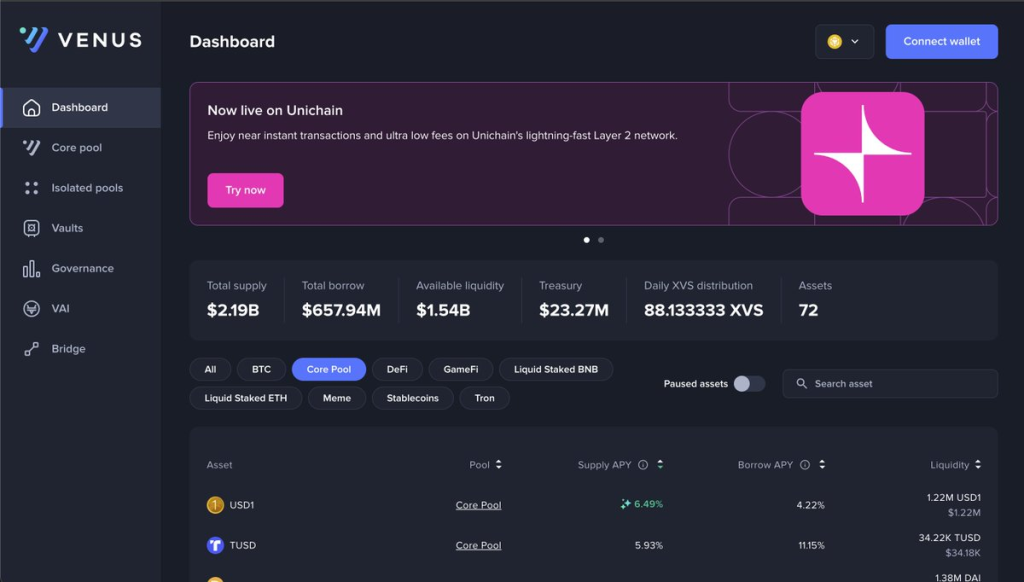The height and width of the screenshot is (582, 1024).
Task: Select the second banner carousel dot
Action: coord(601,240)
